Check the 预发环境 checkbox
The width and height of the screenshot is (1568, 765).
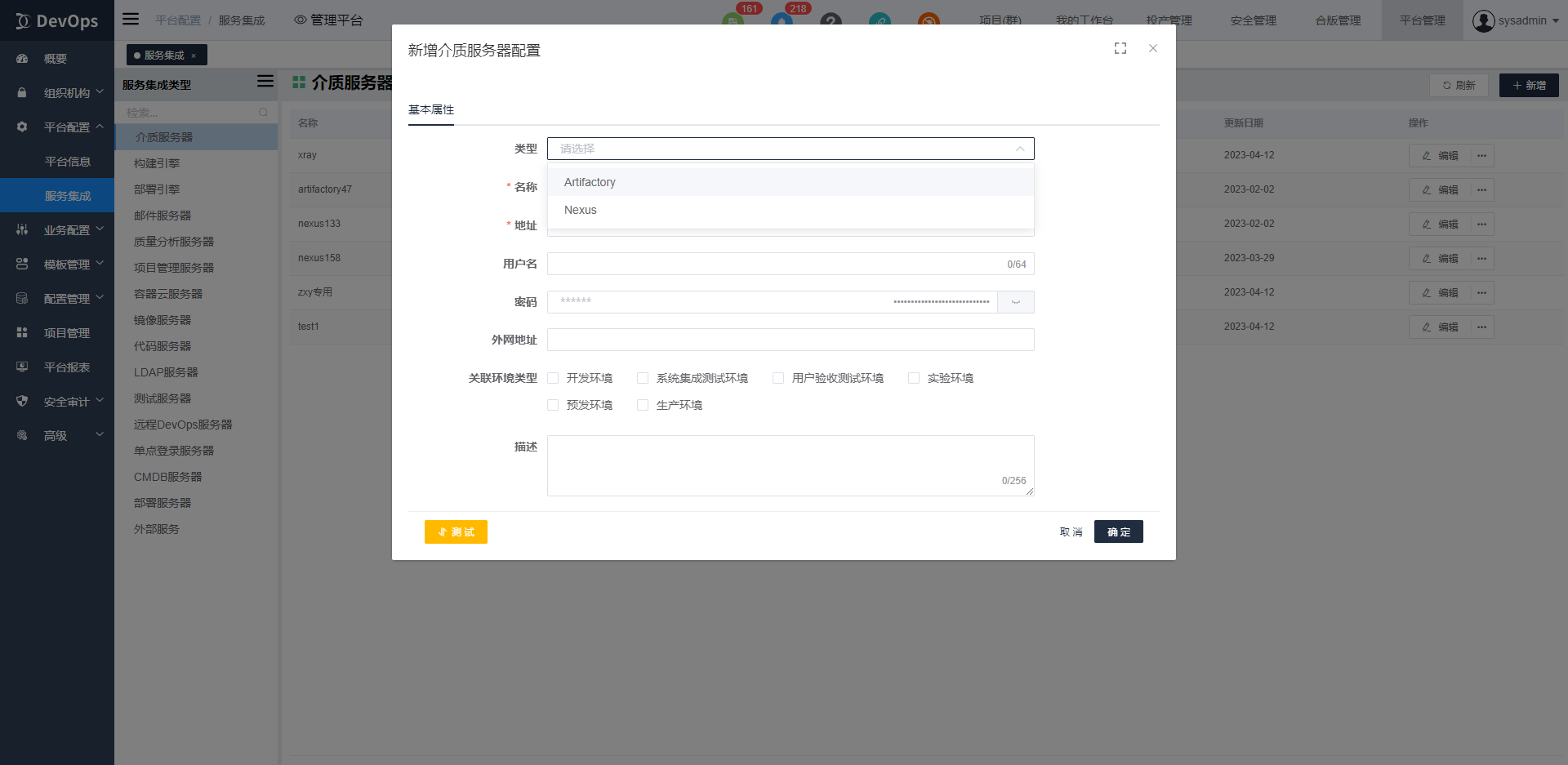[553, 405]
